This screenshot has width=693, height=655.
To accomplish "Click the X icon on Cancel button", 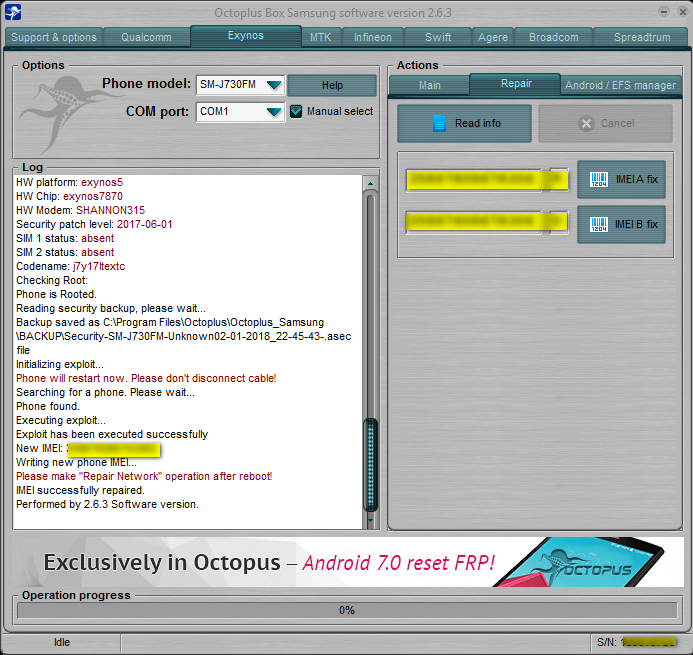I will pos(586,123).
